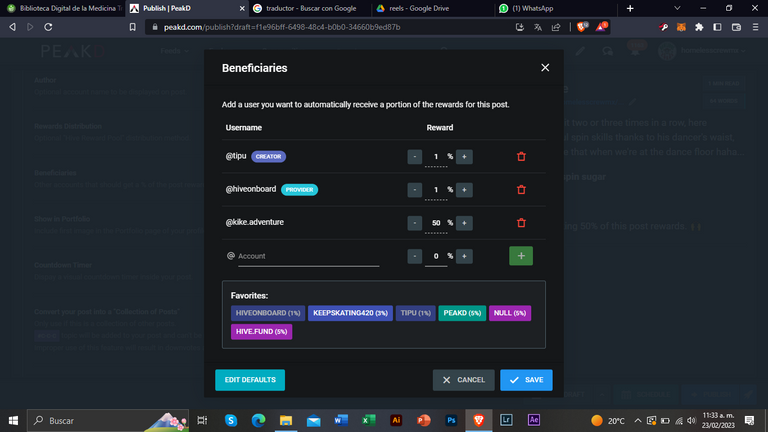Image resolution: width=768 pixels, height=432 pixels.
Task: Open the tab search dropdown chevron
Action: click(677, 8)
